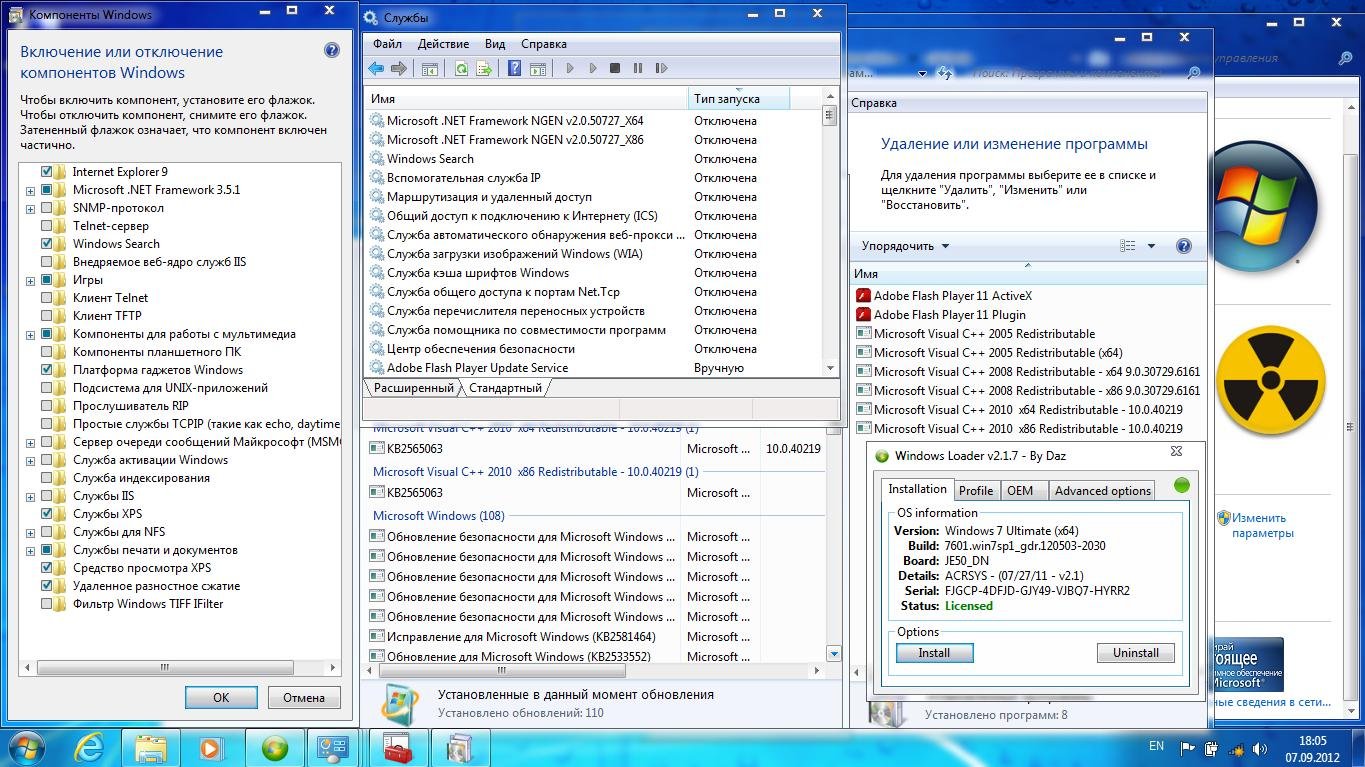Screen dimensions: 1365x767
Task: Uncheck Internet Explorer 9 component
Action: pos(47,172)
